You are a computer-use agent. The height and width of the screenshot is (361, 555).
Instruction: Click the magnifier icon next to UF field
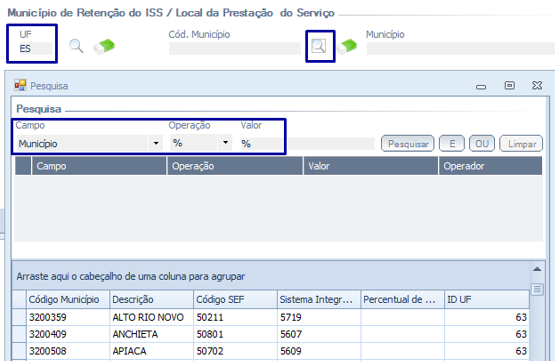click(x=76, y=46)
